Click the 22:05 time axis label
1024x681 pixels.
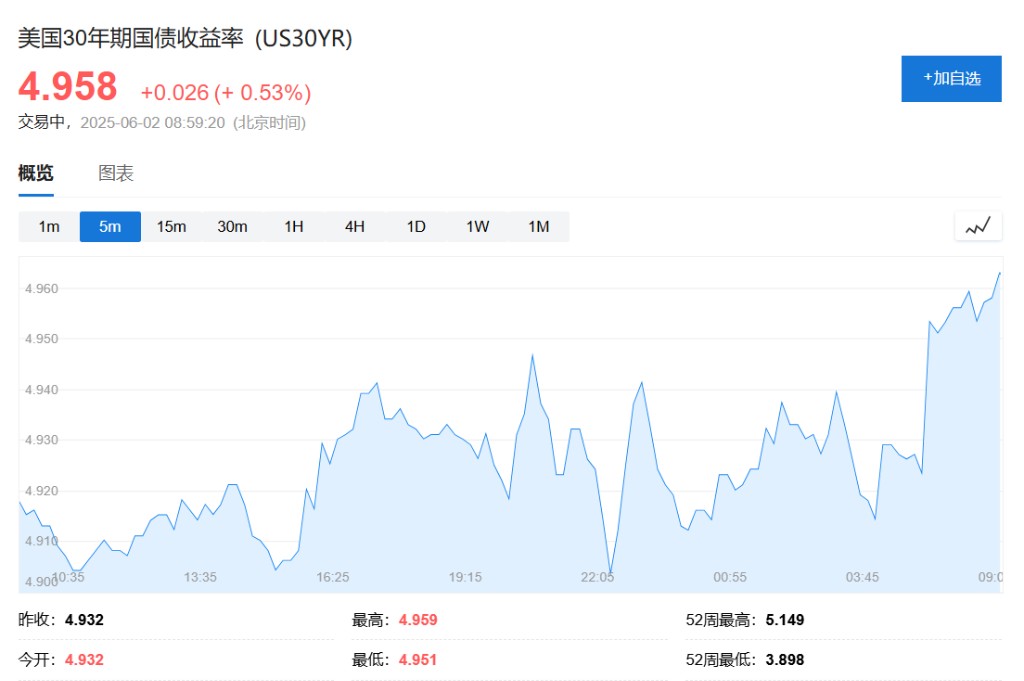pyautogui.click(x=598, y=577)
